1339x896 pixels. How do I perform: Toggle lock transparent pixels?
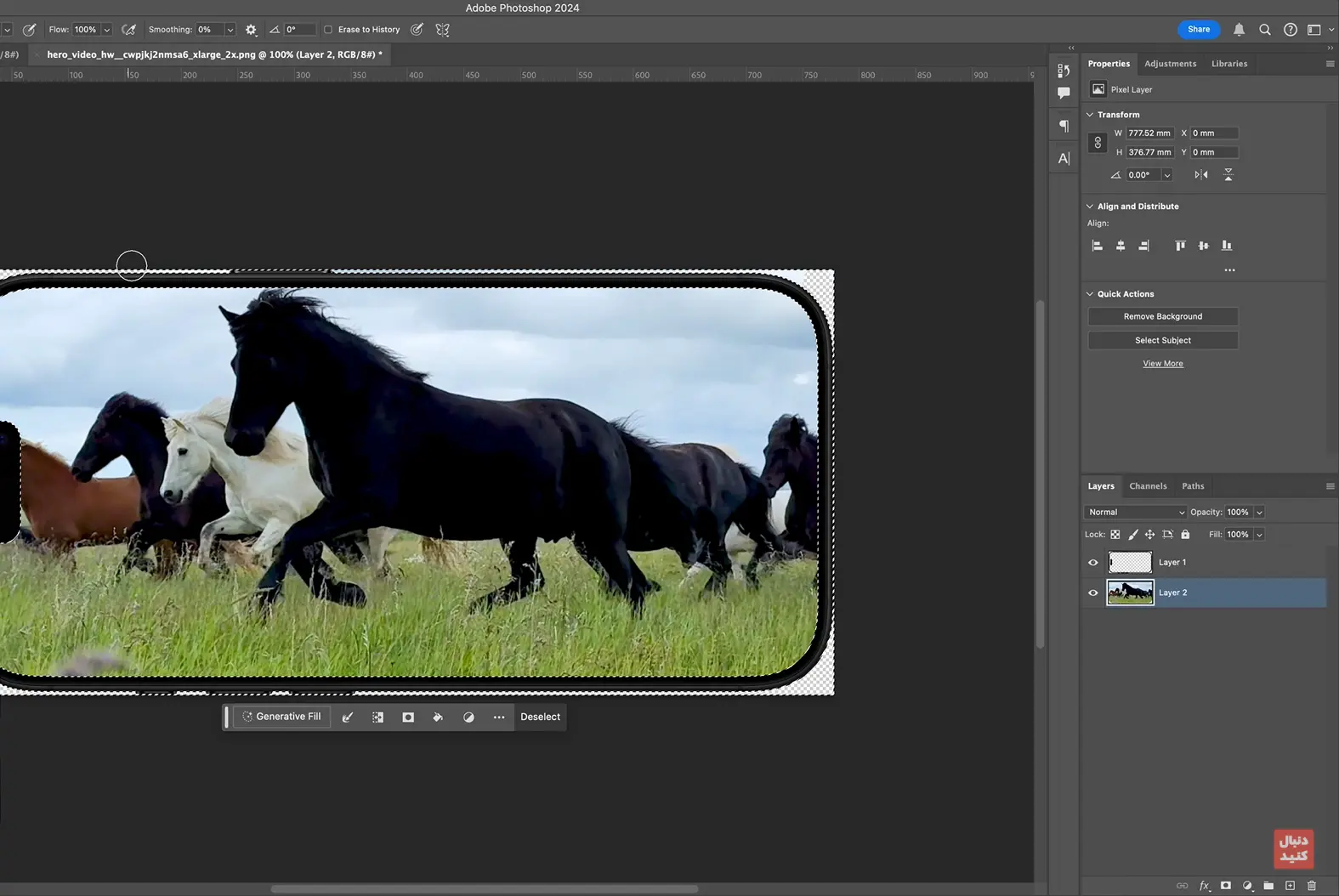pos(1115,535)
